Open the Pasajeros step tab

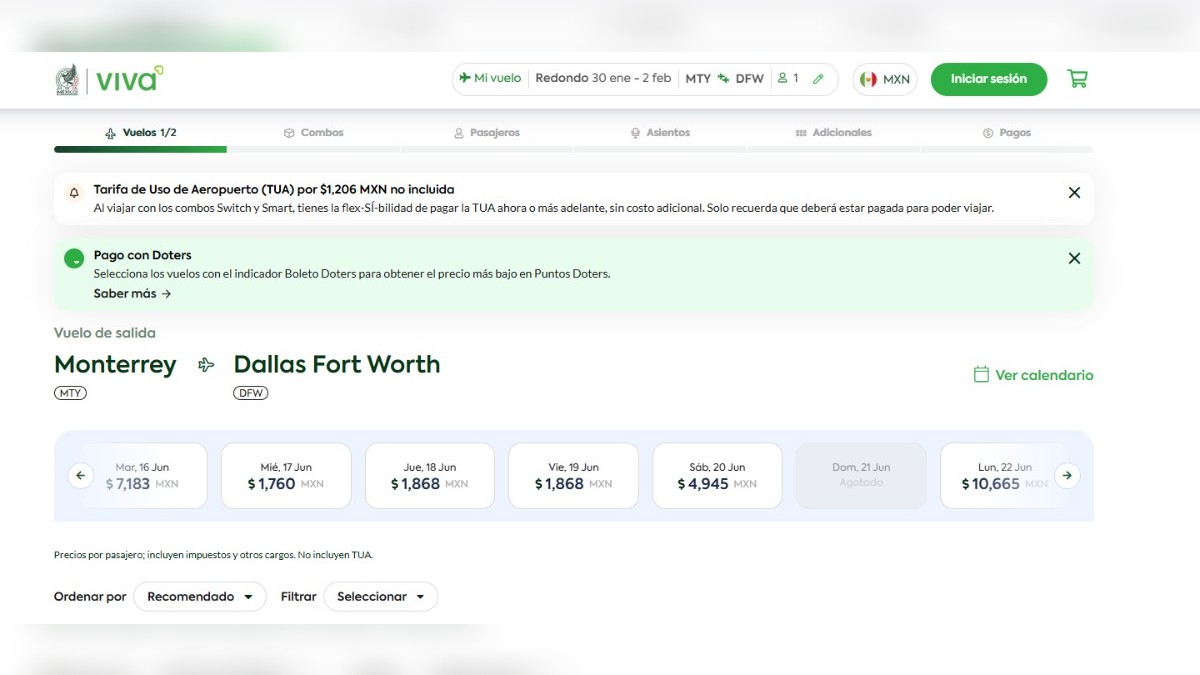click(x=487, y=132)
